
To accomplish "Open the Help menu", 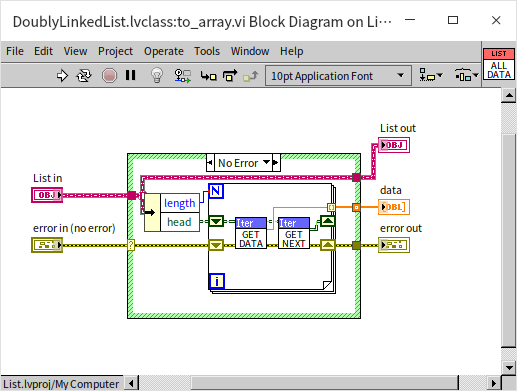I will (x=292, y=51).
